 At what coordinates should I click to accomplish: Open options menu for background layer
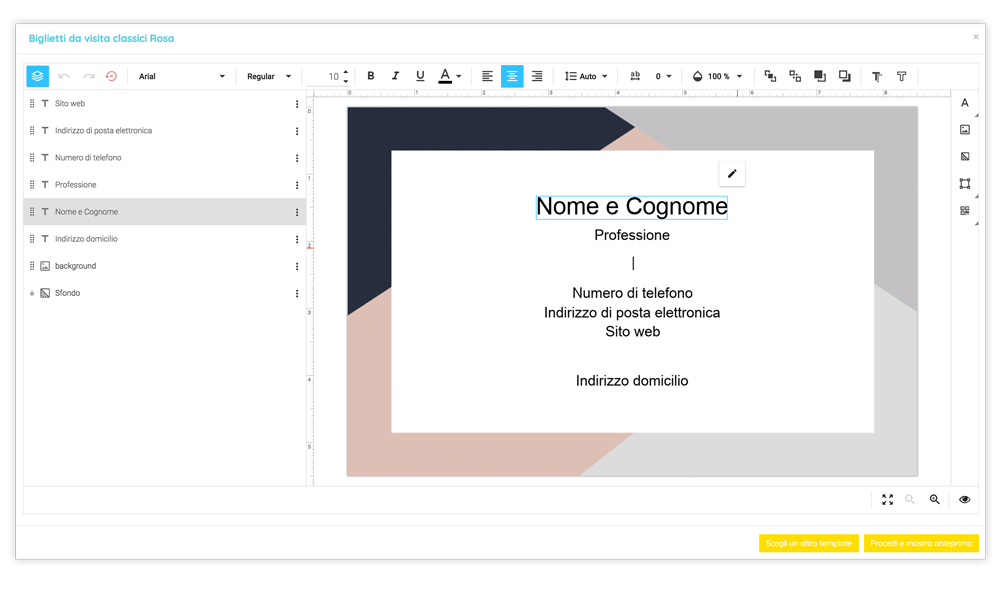297,266
